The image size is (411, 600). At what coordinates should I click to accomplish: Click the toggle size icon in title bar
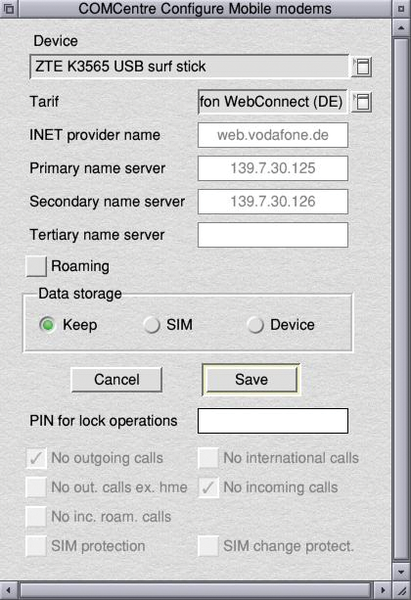[401, 8]
